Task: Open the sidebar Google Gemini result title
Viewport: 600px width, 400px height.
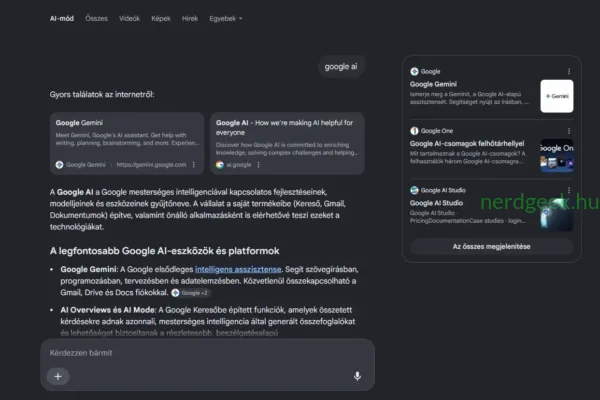Action: coord(433,84)
